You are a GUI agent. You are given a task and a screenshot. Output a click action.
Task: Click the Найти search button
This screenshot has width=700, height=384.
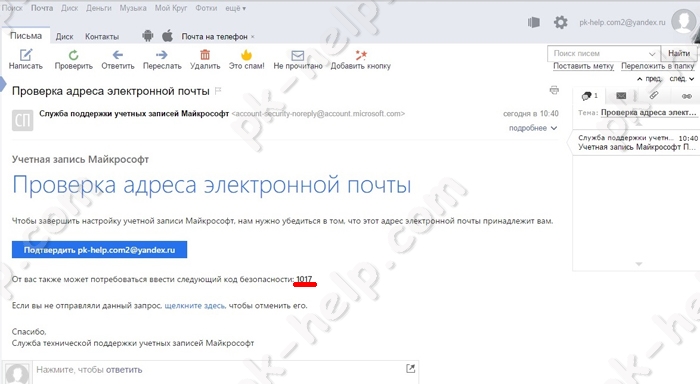click(x=679, y=53)
